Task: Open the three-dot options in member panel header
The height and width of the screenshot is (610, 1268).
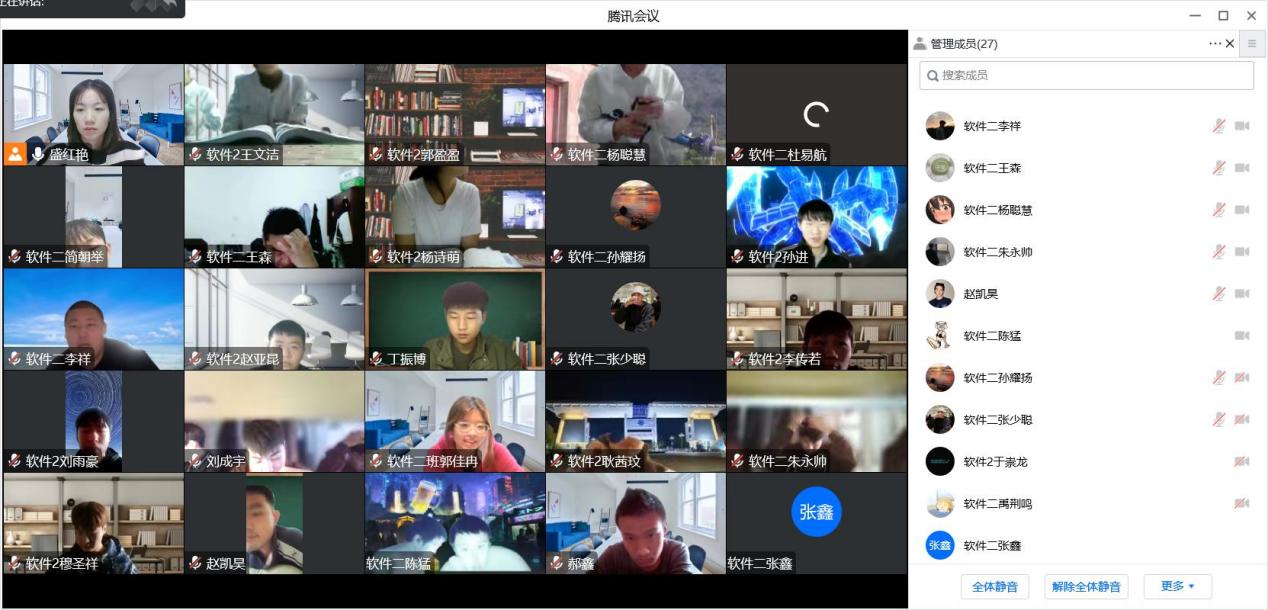Action: [1214, 44]
